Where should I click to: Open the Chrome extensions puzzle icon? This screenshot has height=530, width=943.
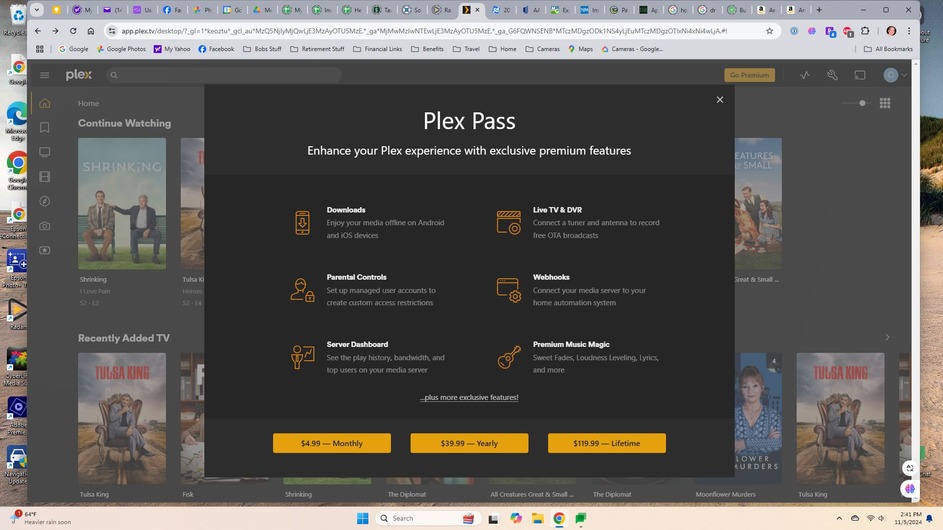coord(865,31)
